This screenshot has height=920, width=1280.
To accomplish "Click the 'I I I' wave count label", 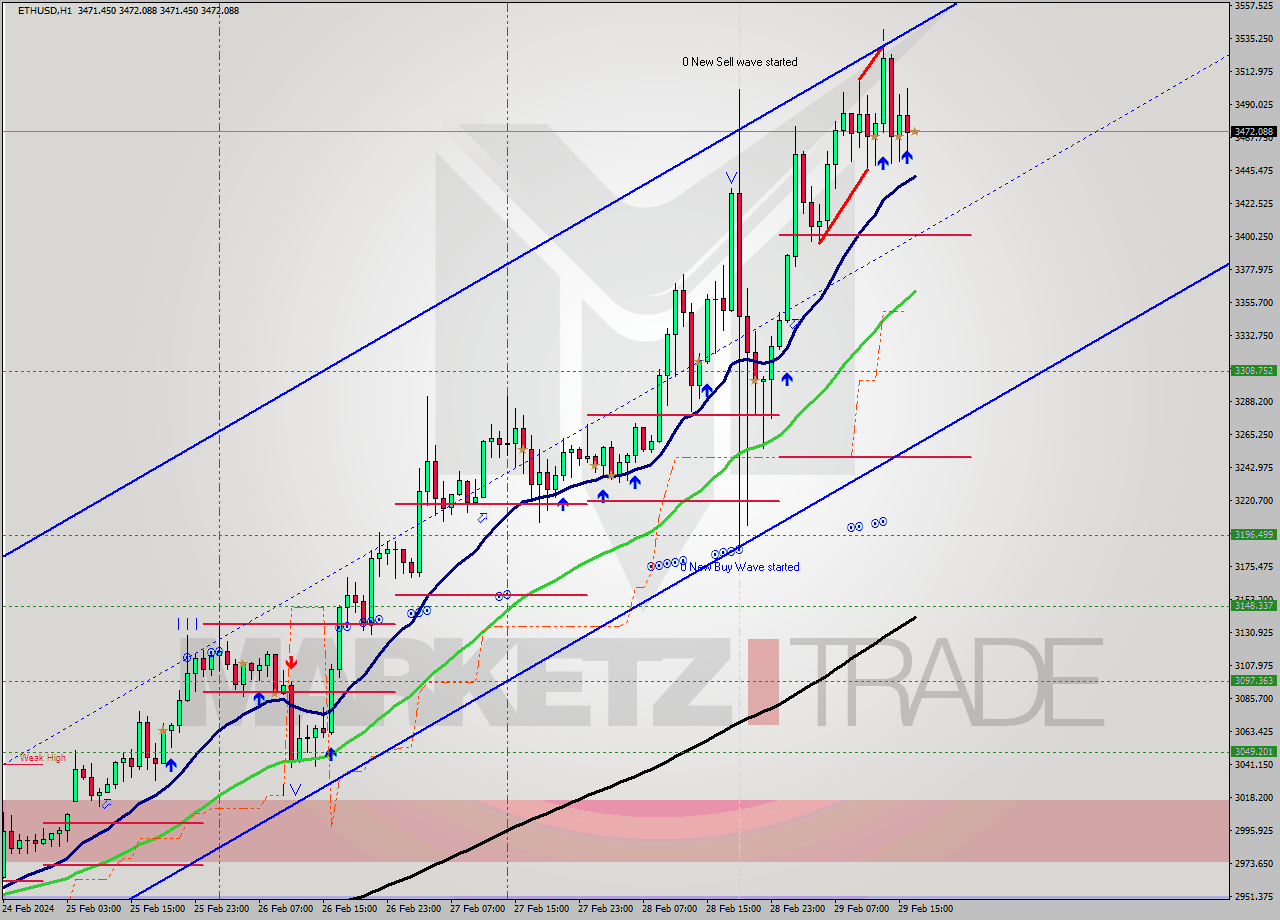I will [x=188, y=624].
